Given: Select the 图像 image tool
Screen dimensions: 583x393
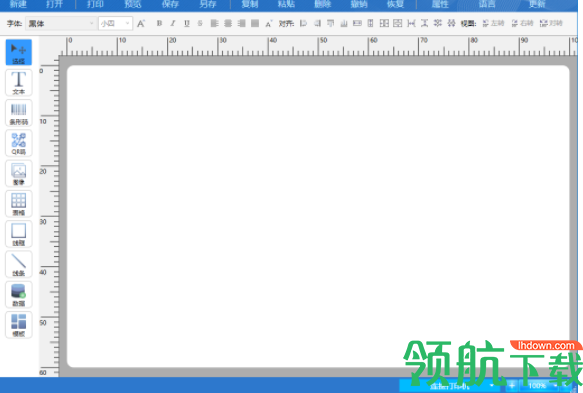Looking at the screenshot, I should click(19, 174).
